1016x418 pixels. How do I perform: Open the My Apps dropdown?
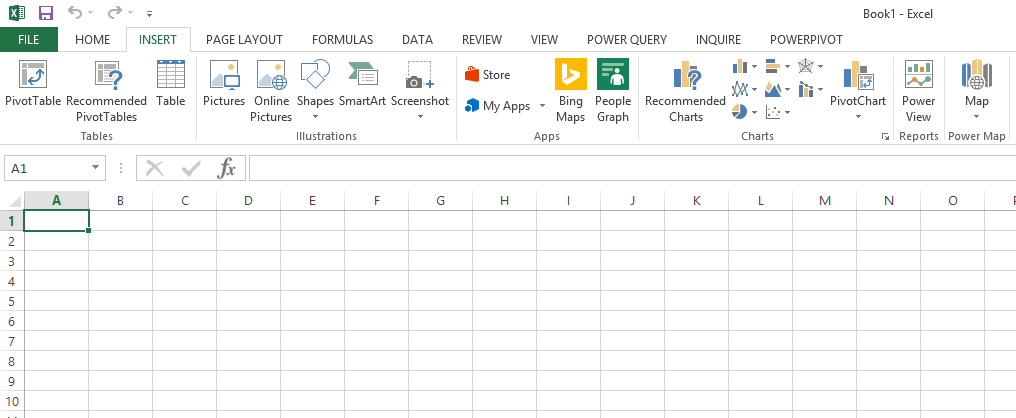542,106
